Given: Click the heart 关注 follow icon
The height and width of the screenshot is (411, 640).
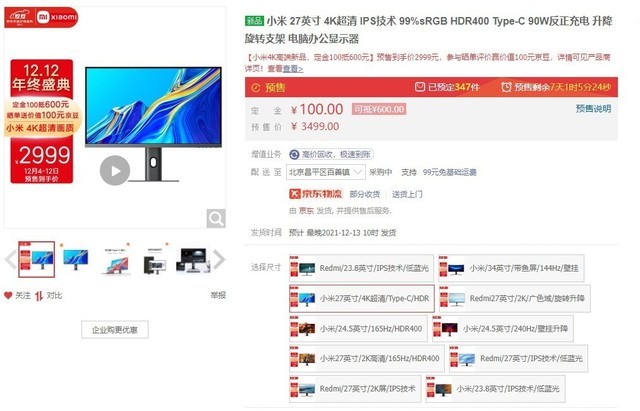Looking at the screenshot, I should [x=8, y=295].
